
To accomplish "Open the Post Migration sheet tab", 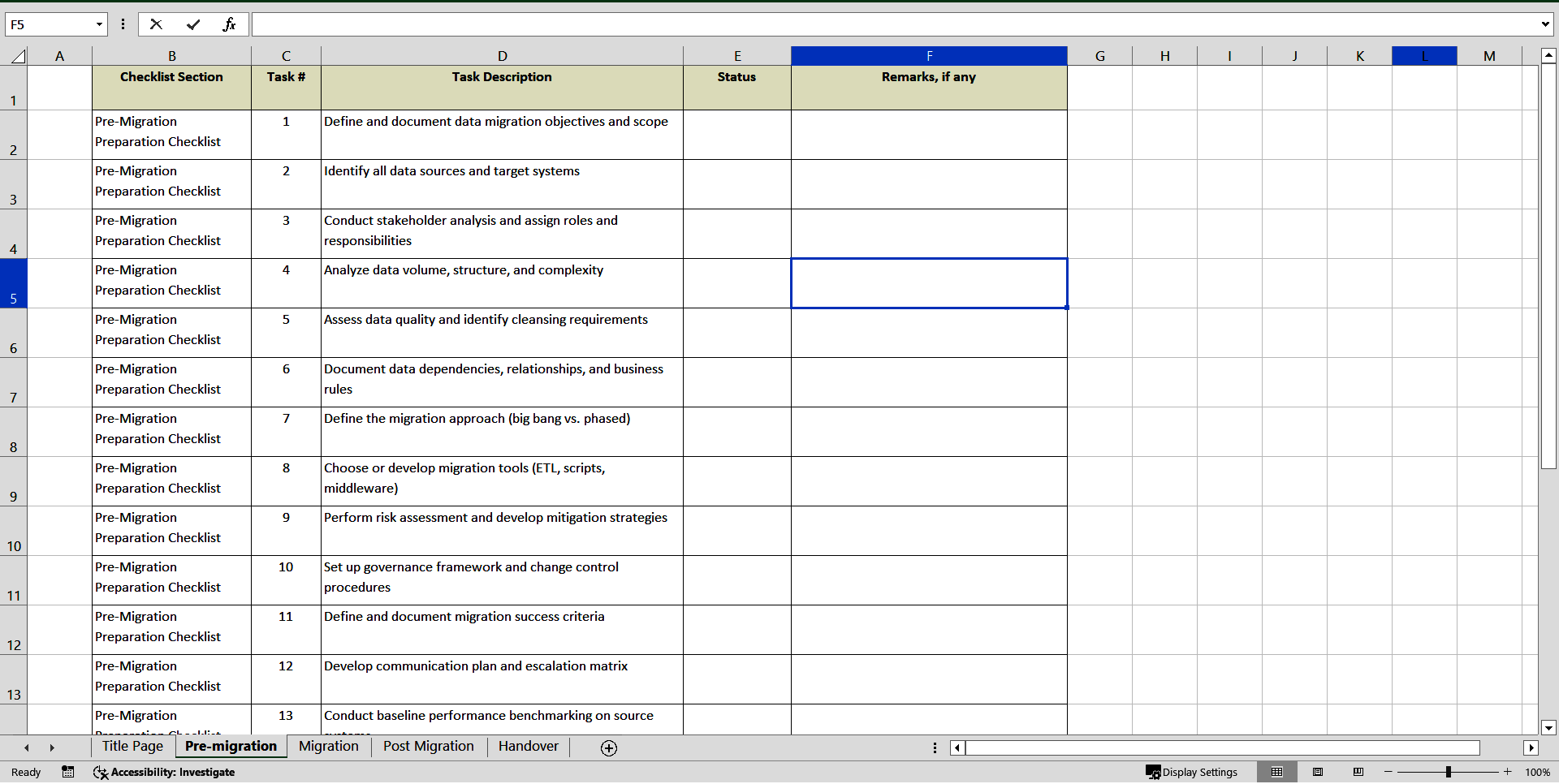I will [x=428, y=747].
